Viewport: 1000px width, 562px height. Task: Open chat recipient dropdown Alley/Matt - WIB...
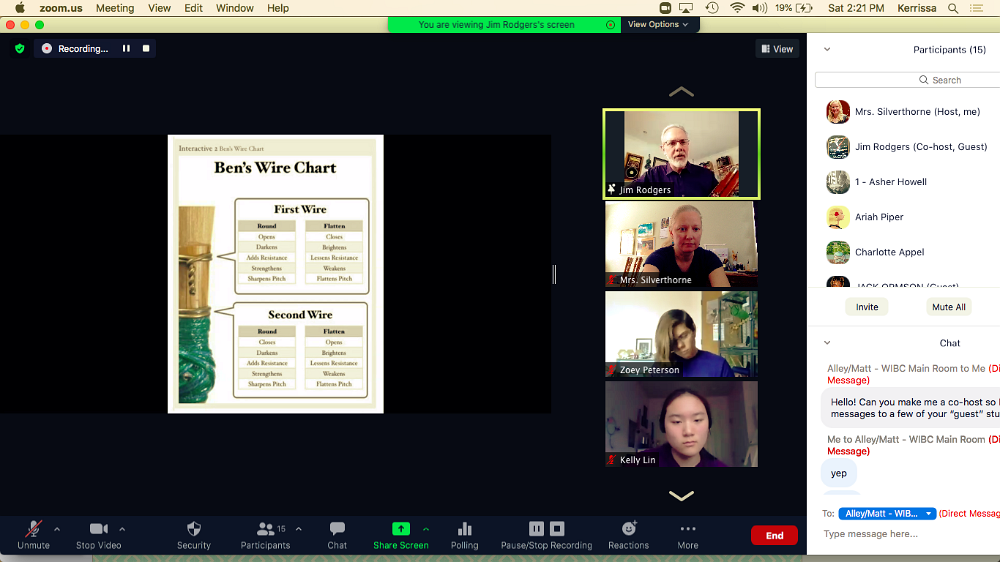pos(887,514)
